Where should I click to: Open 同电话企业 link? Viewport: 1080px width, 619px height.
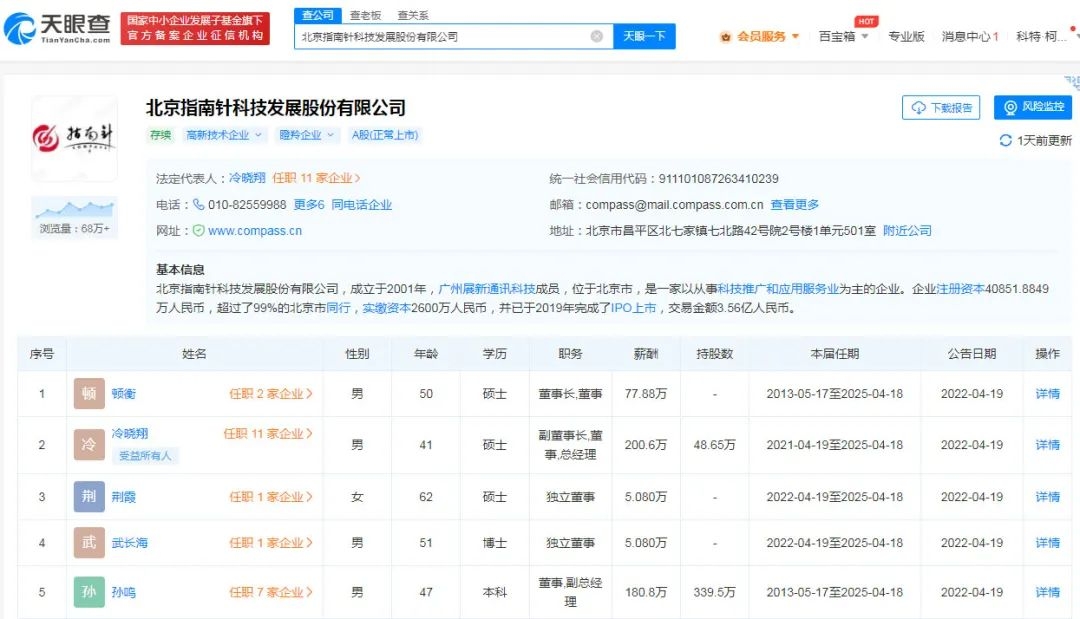click(362, 204)
